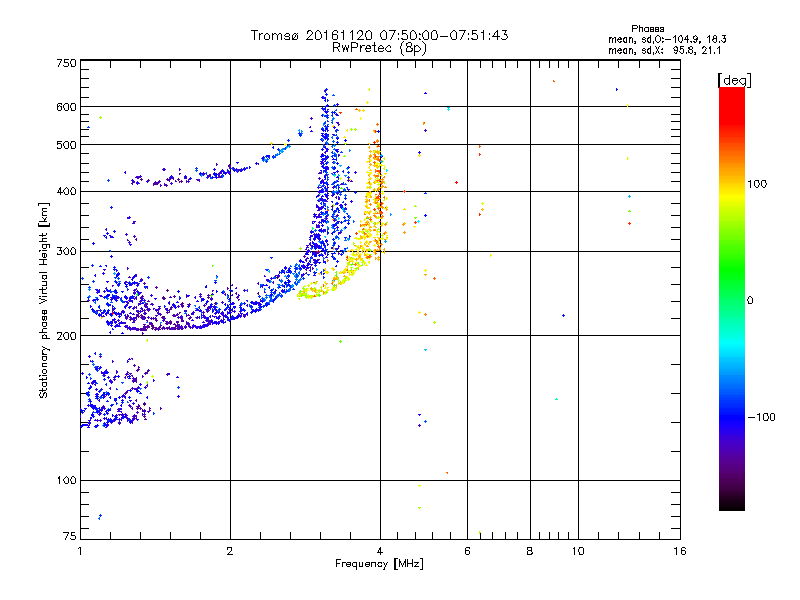Click the y-axis tick label '600'
Viewport: 800px width, 600px height.
67,107
